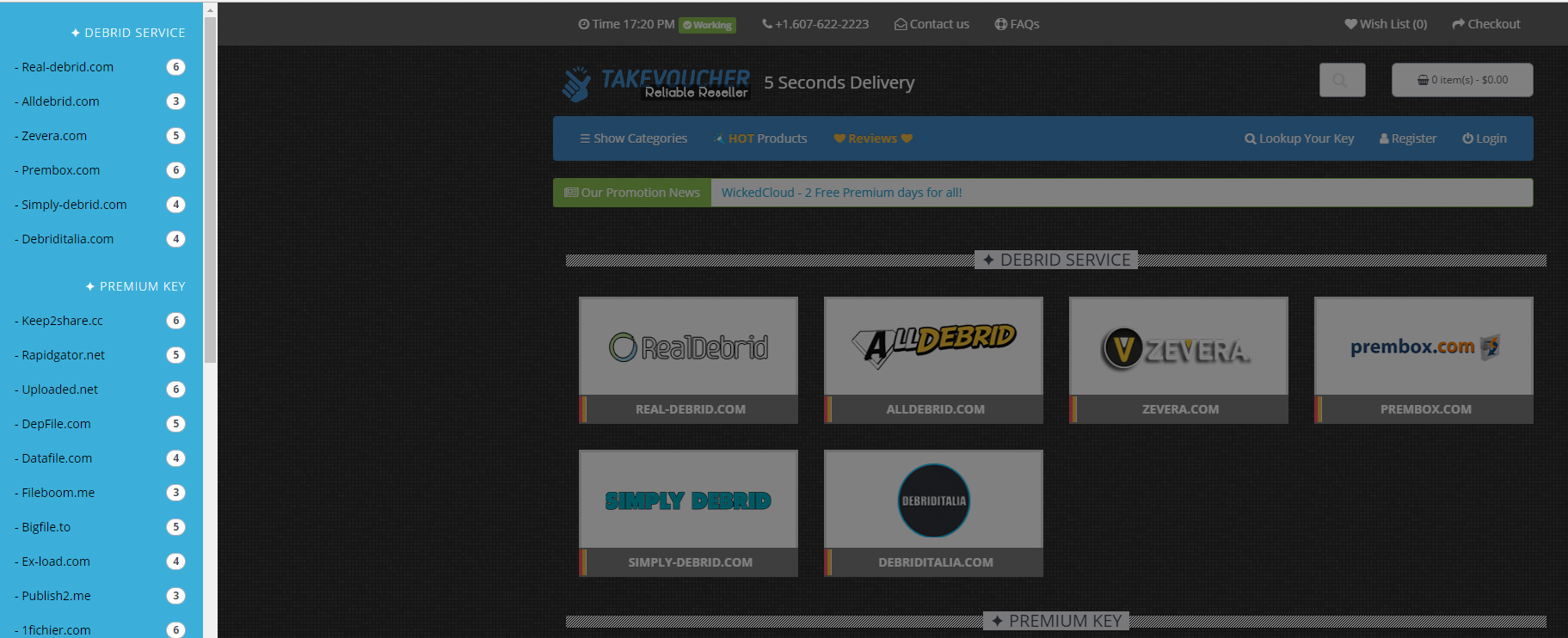Click the main PREMIUM KEY section title
The image size is (1568, 638).
click(x=1056, y=621)
